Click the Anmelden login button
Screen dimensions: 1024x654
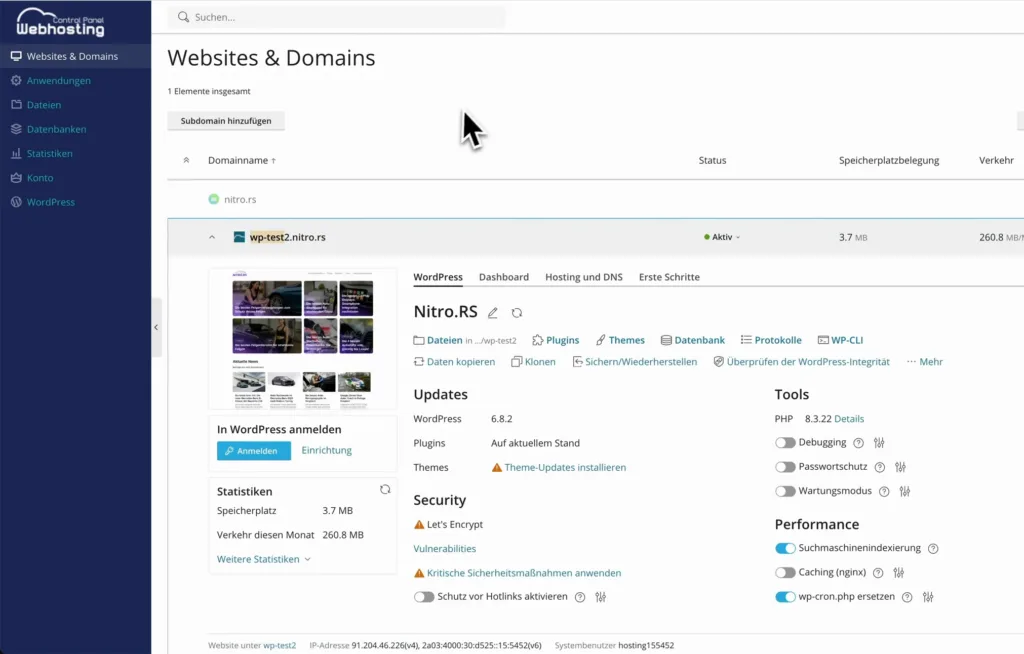click(254, 451)
